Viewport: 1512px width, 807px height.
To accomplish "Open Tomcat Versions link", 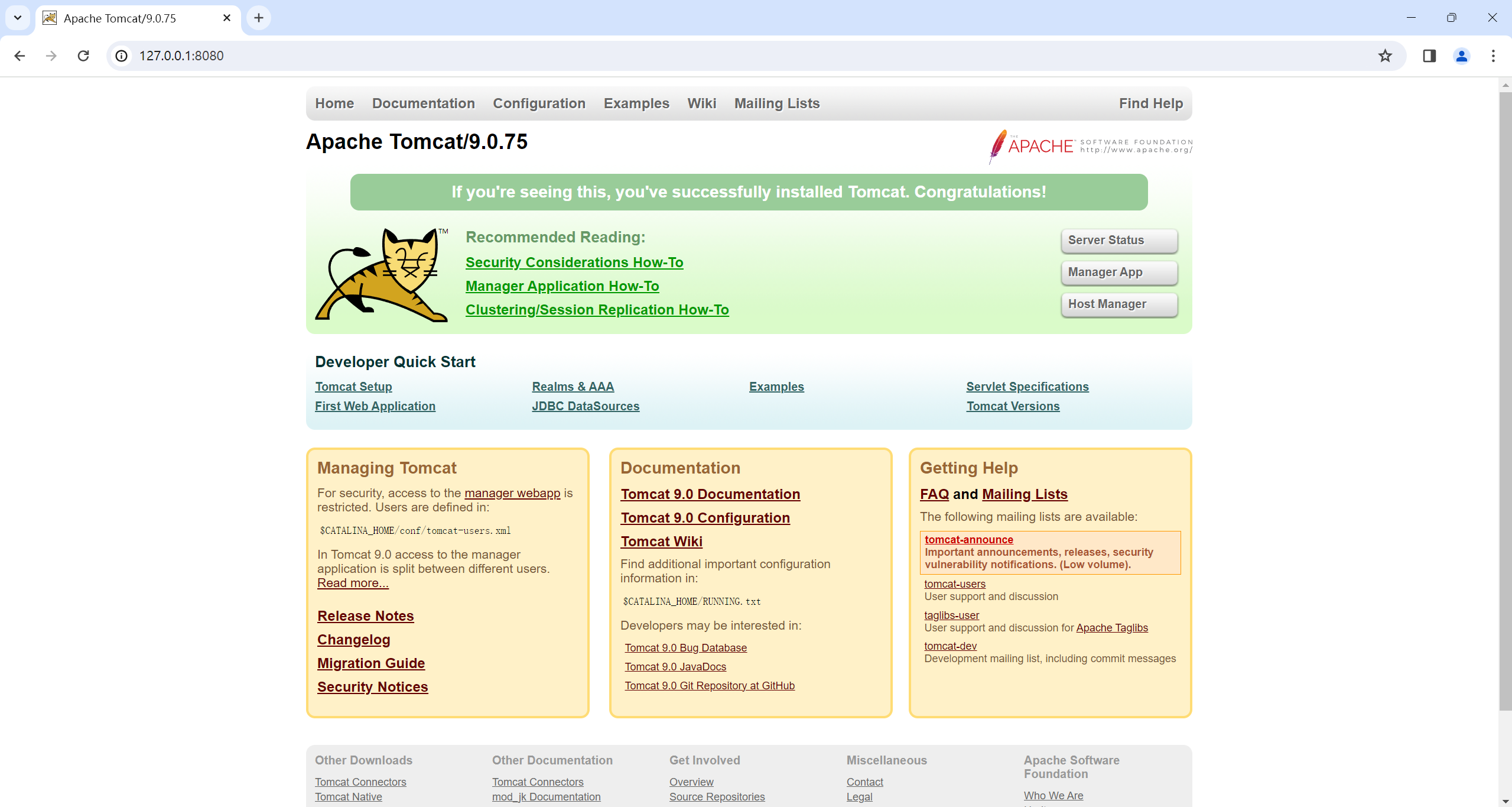I will click(1013, 406).
